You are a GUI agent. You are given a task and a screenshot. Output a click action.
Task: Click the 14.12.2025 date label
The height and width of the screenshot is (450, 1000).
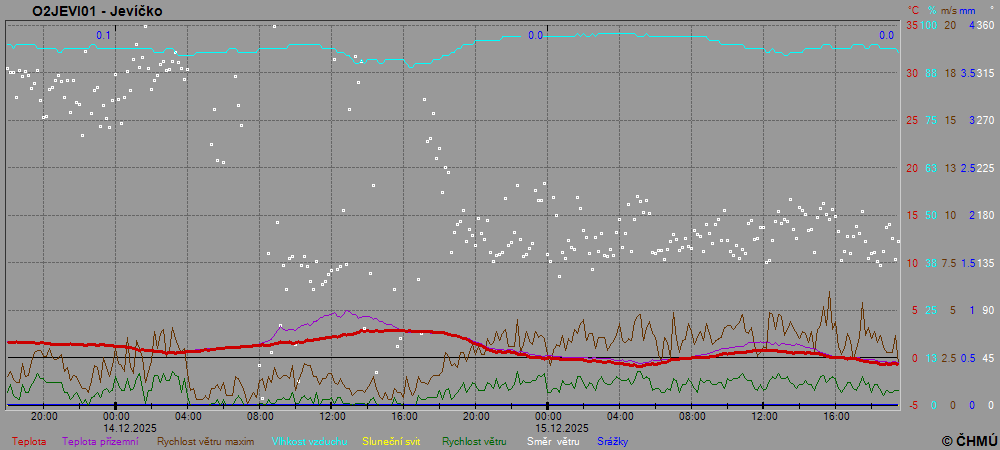pyautogui.click(x=116, y=427)
